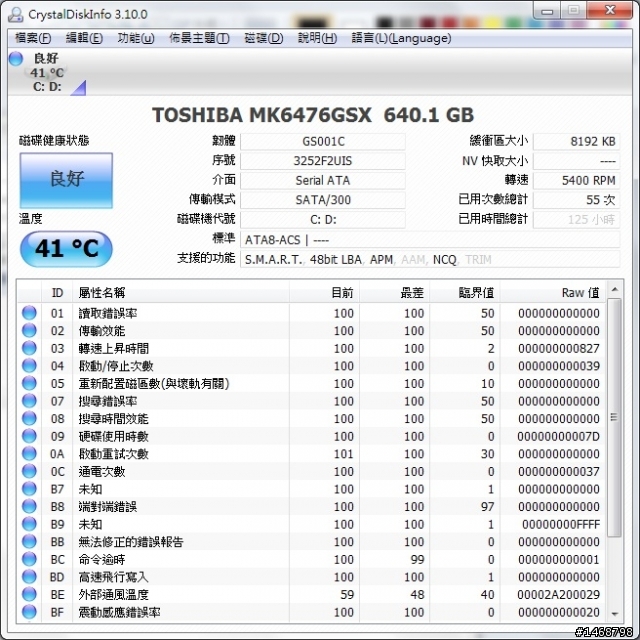Click the 磁碟機代號 field showing C: D:
The width and height of the screenshot is (640, 640).
323,220
